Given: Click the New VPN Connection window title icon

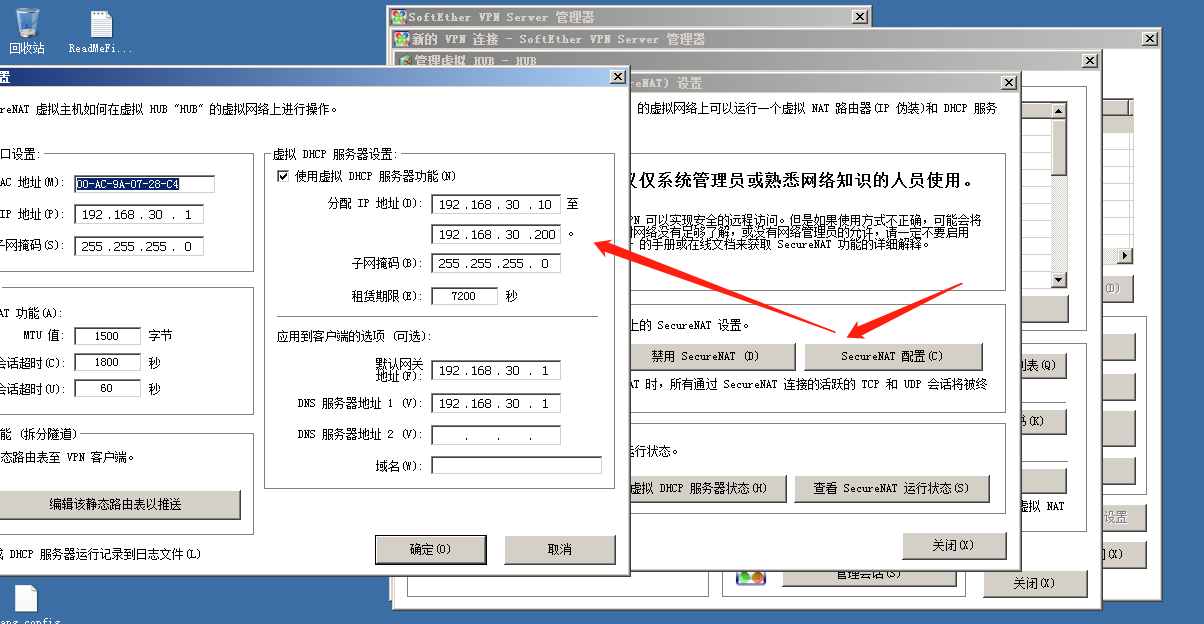Looking at the screenshot, I should click(x=402, y=39).
